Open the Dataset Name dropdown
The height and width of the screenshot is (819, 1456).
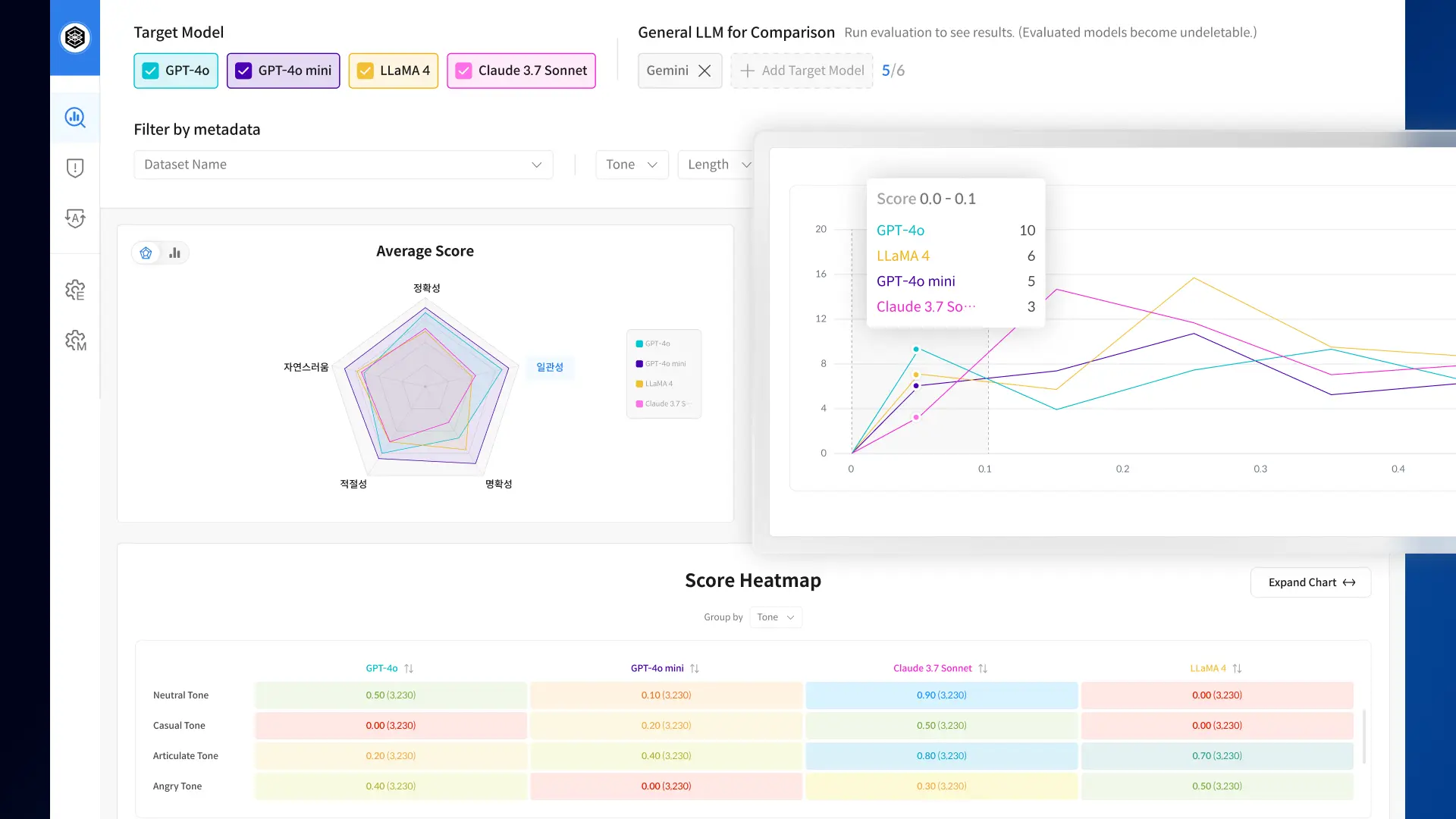coord(343,165)
